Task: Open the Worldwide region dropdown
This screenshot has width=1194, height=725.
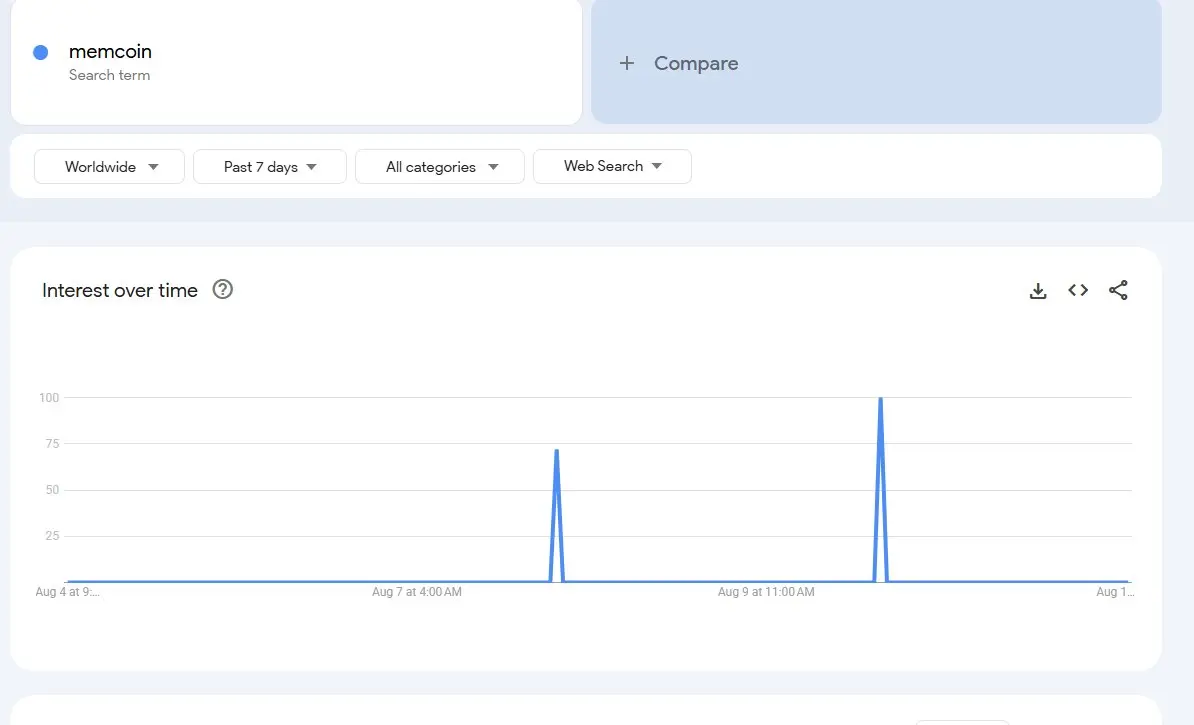Action: (110, 167)
